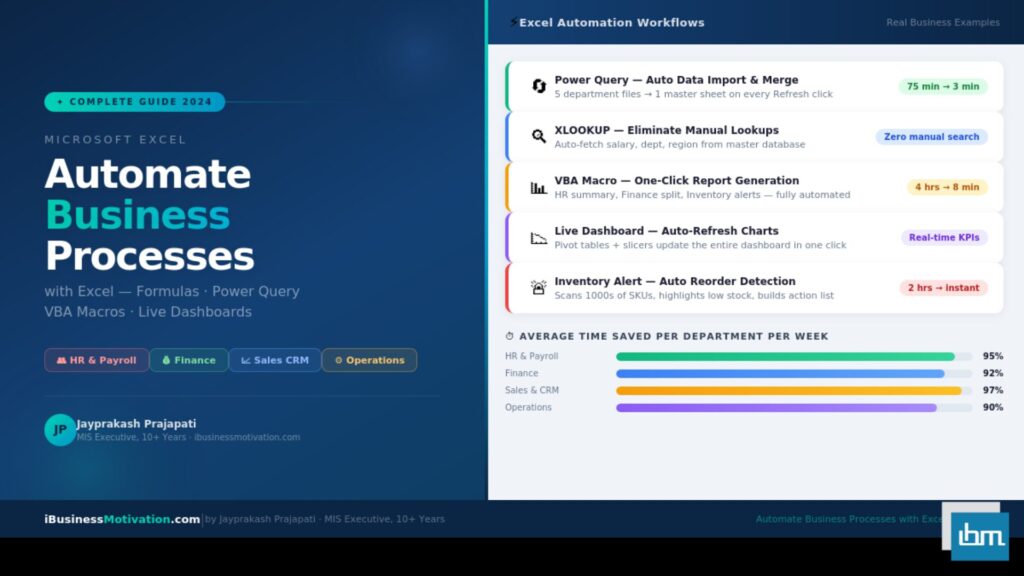Image resolution: width=1024 pixels, height=576 pixels.
Task: Toggle the Sales CRM filter pill
Action: pos(274,360)
